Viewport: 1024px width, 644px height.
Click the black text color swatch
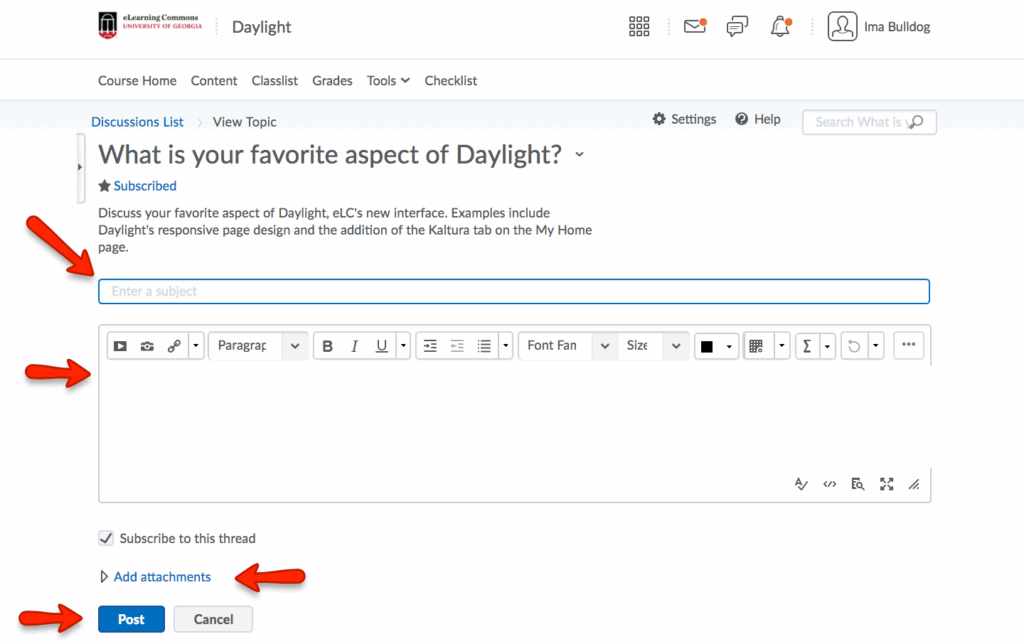coord(707,347)
